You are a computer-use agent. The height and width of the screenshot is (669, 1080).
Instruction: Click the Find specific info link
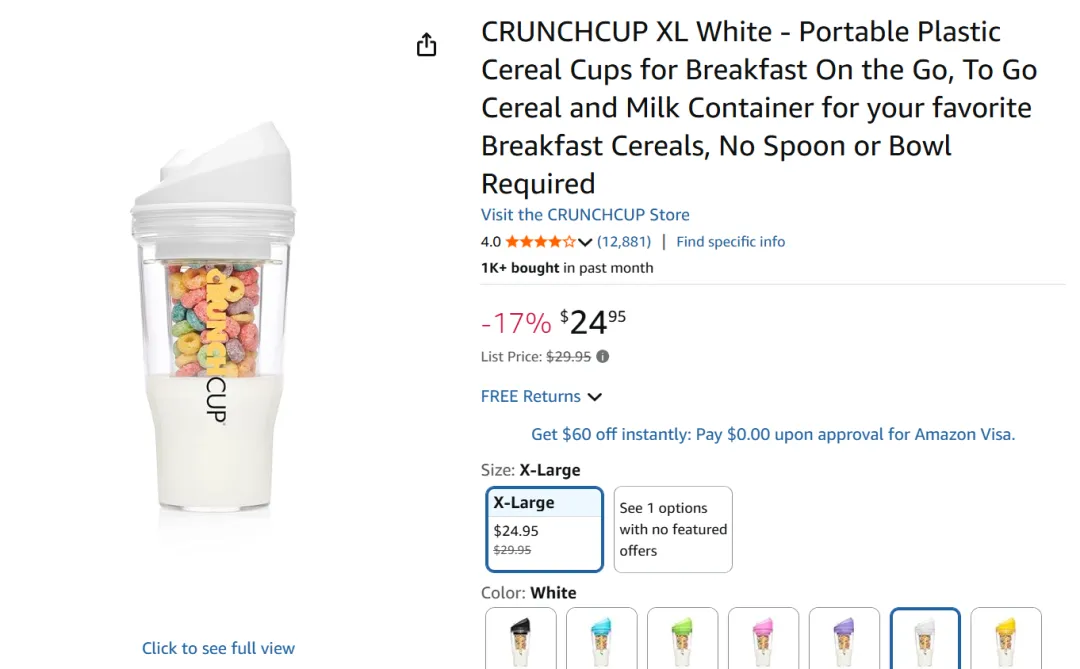[730, 242]
